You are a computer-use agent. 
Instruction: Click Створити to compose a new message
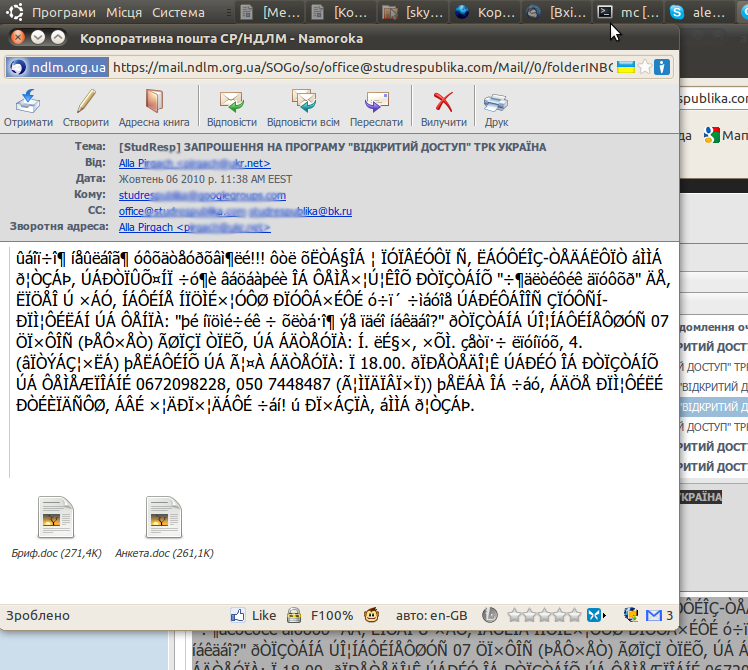coord(86,107)
